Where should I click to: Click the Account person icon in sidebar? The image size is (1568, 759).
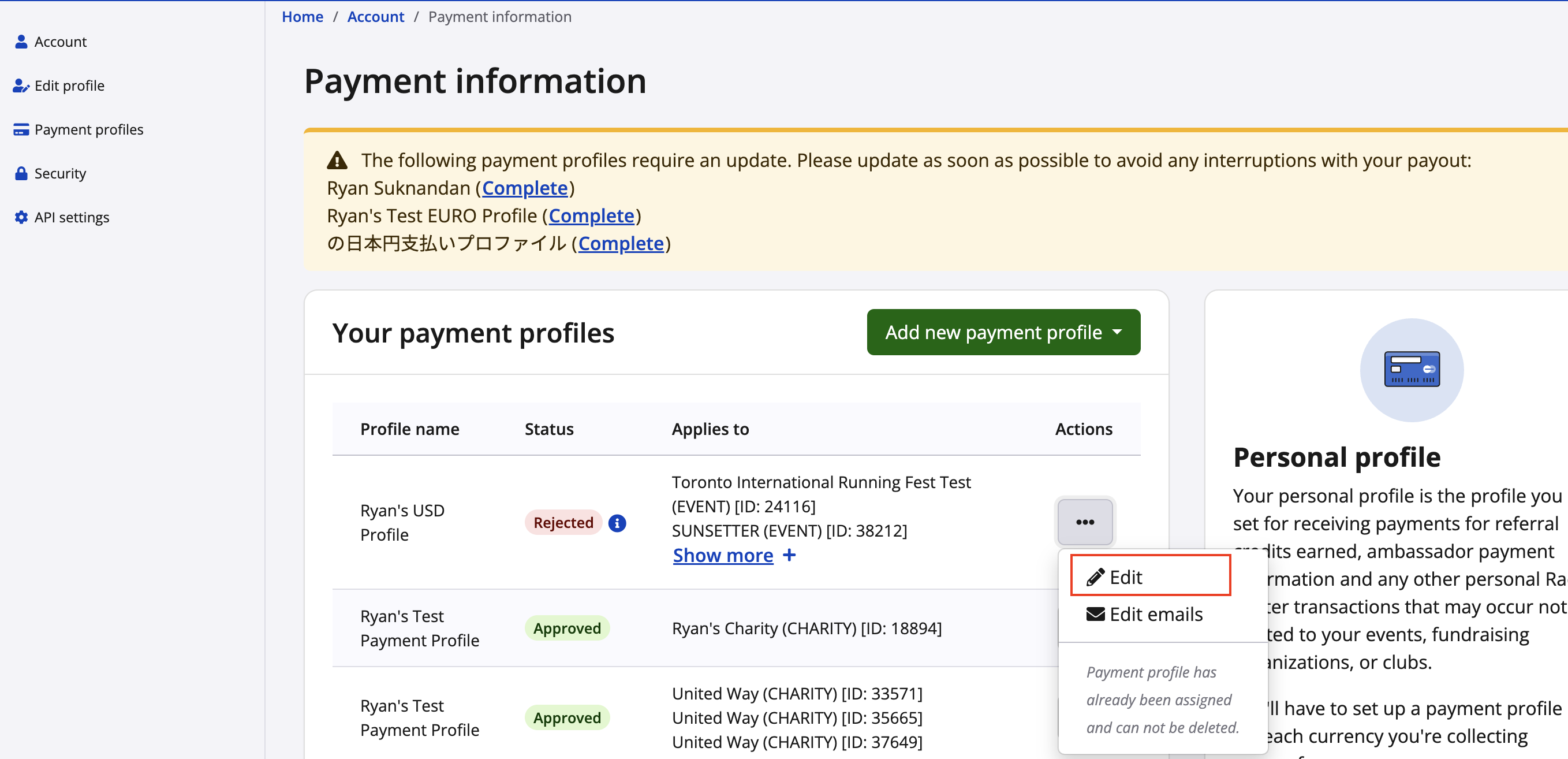[x=21, y=42]
